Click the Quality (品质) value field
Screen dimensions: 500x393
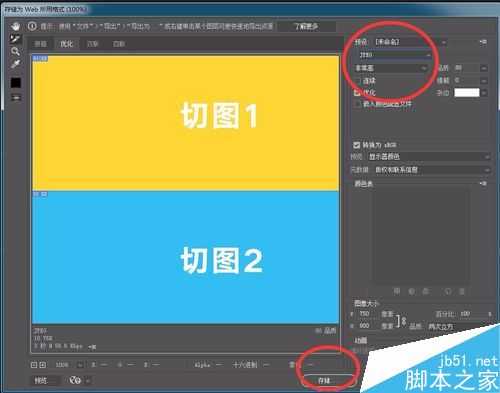[x=465, y=68]
